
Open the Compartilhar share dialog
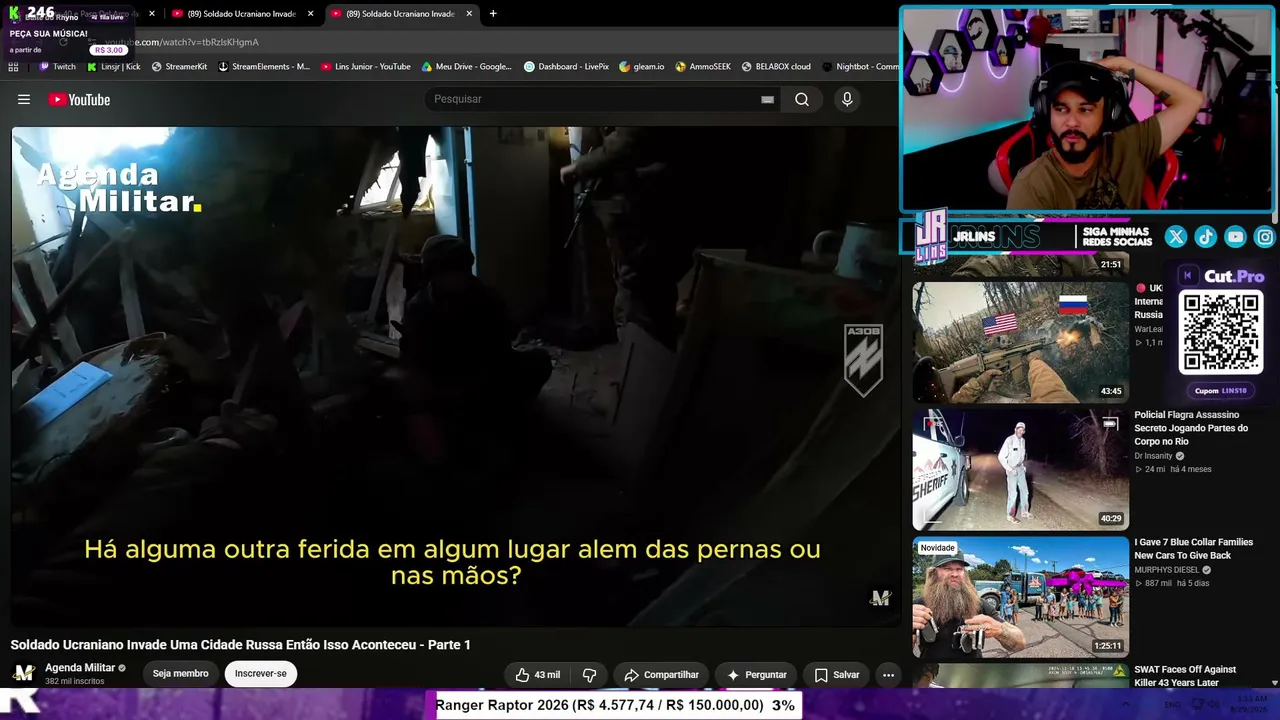point(661,675)
